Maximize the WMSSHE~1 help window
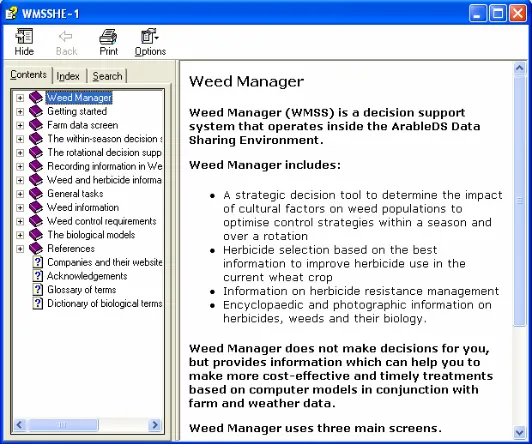The image size is (532, 444). point(498,14)
